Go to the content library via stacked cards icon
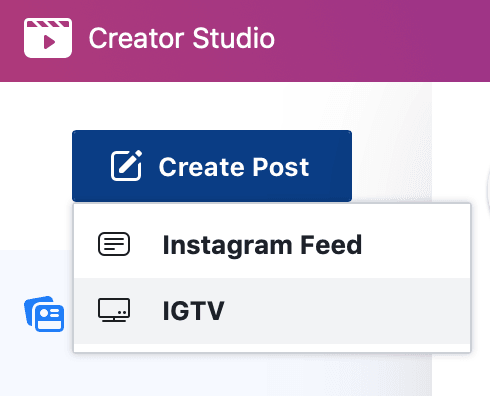This screenshot has width=490, height=396. tap(44, 314)
